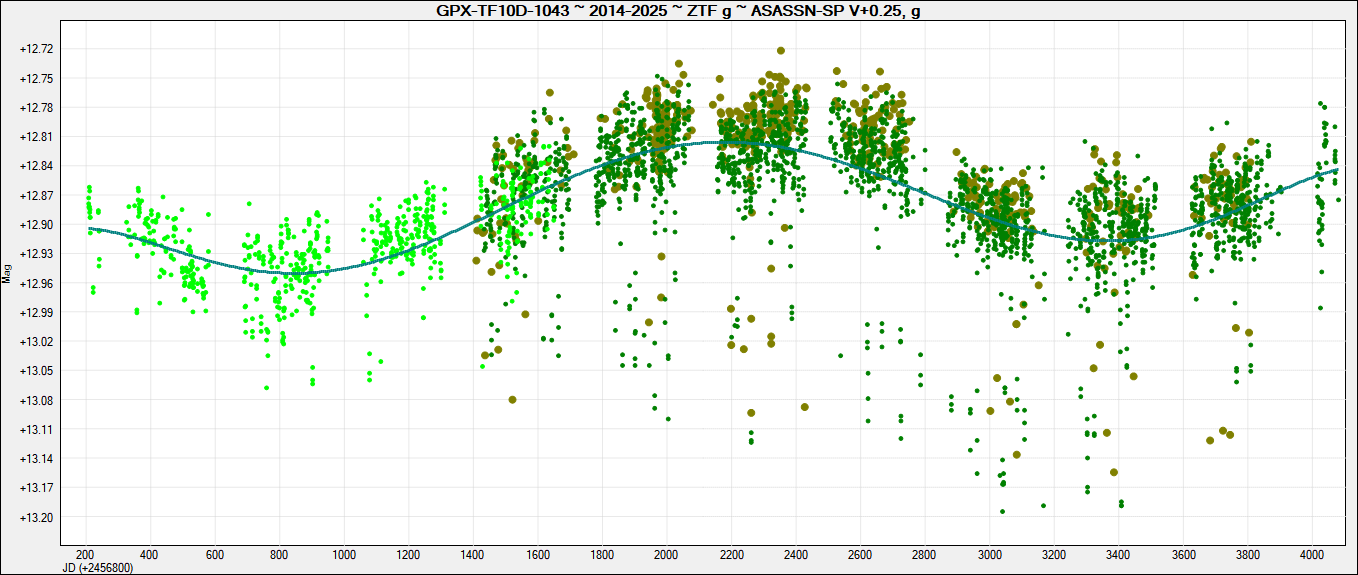The image size is (1358, 575).
Task: Click the 1000 tick on JD axis
Action: coord(343,554)
